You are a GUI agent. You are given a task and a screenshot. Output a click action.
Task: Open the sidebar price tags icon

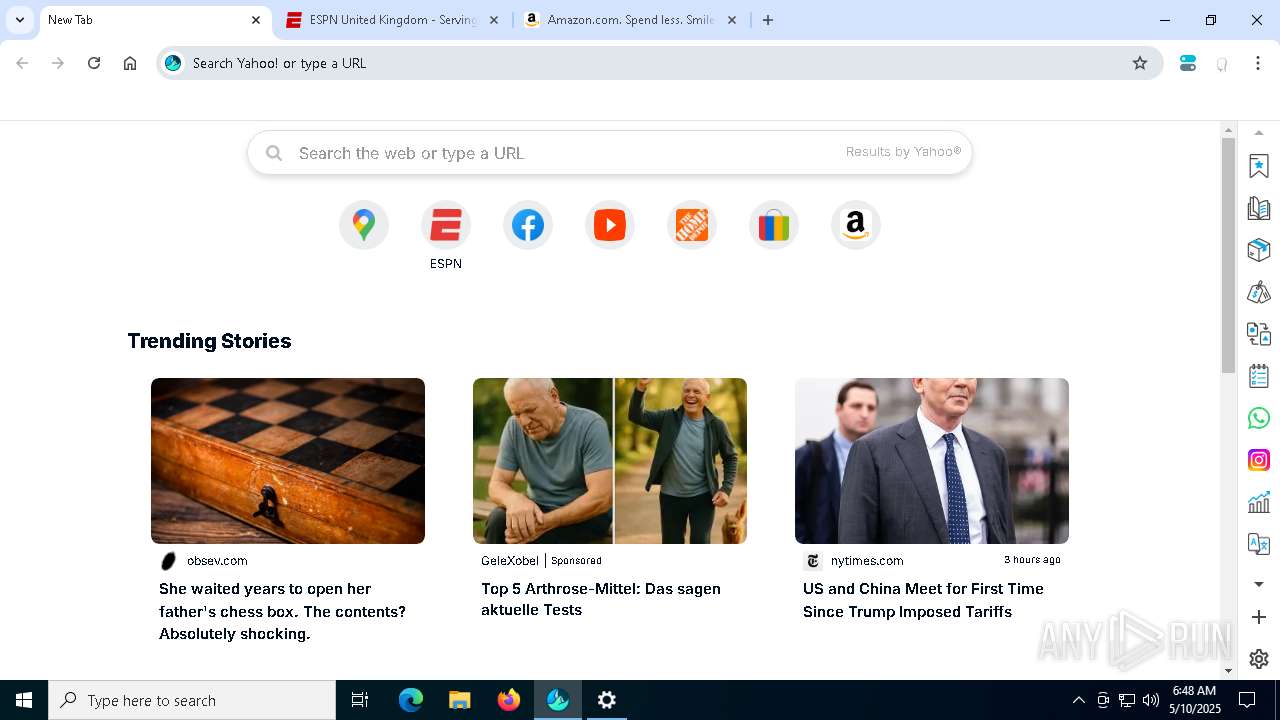(1259, 292)
